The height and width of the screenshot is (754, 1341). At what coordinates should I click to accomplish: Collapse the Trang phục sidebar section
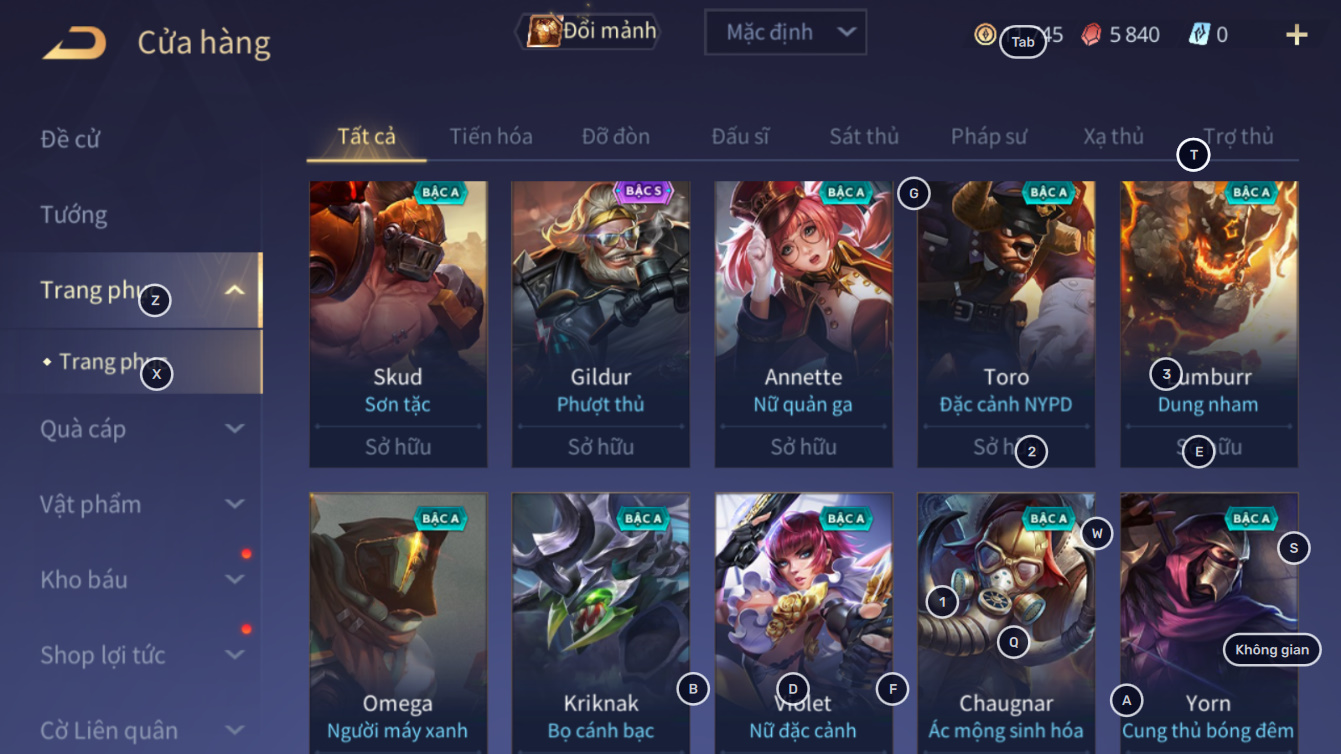(x=234, y=290)
